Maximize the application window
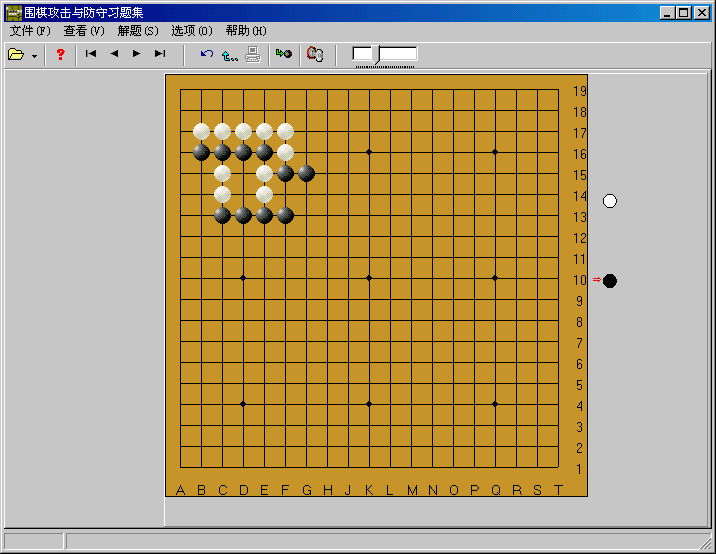The height and width of the screenshot is (554, 716). (684, 13)
